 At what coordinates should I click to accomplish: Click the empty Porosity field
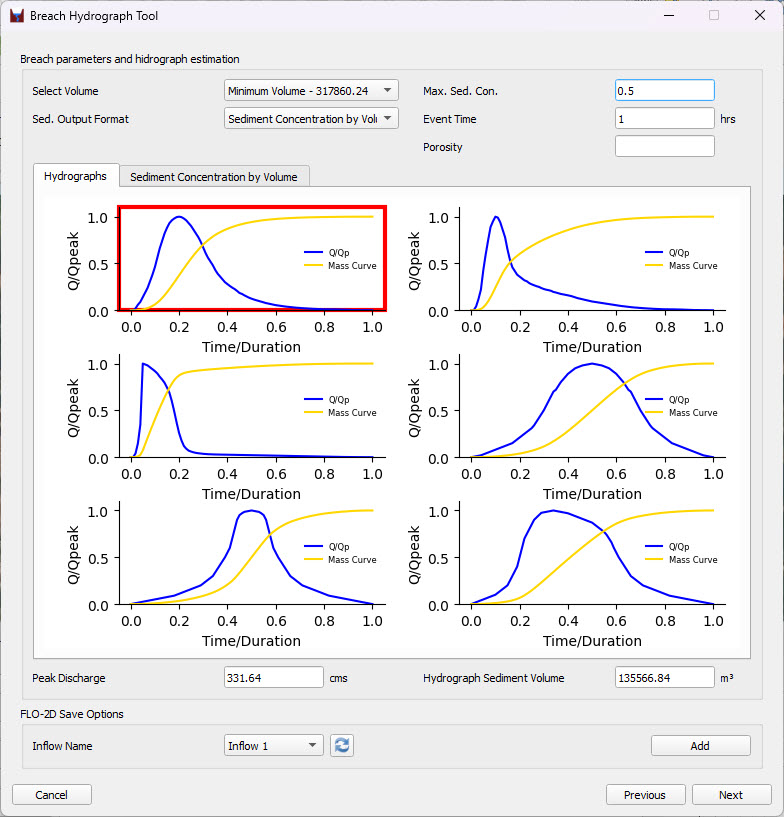664,147
